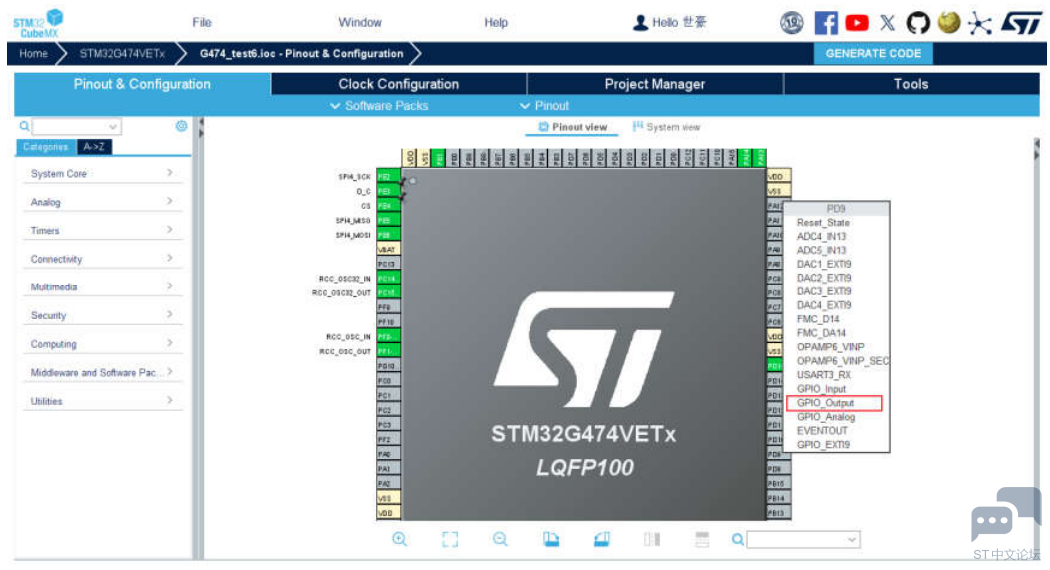Open the Facebook icon in header
This screenshot has width=1050, height=570.
[826, 23]
